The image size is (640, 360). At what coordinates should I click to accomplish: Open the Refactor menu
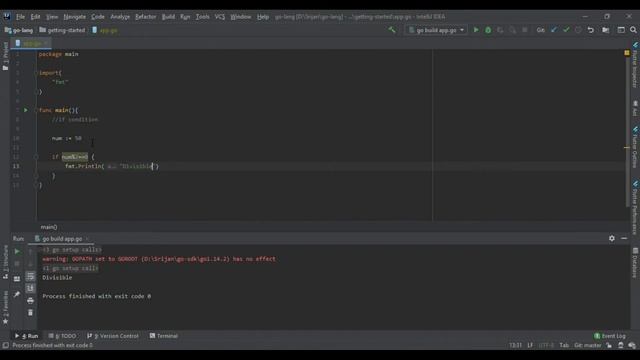coord(146,17)
